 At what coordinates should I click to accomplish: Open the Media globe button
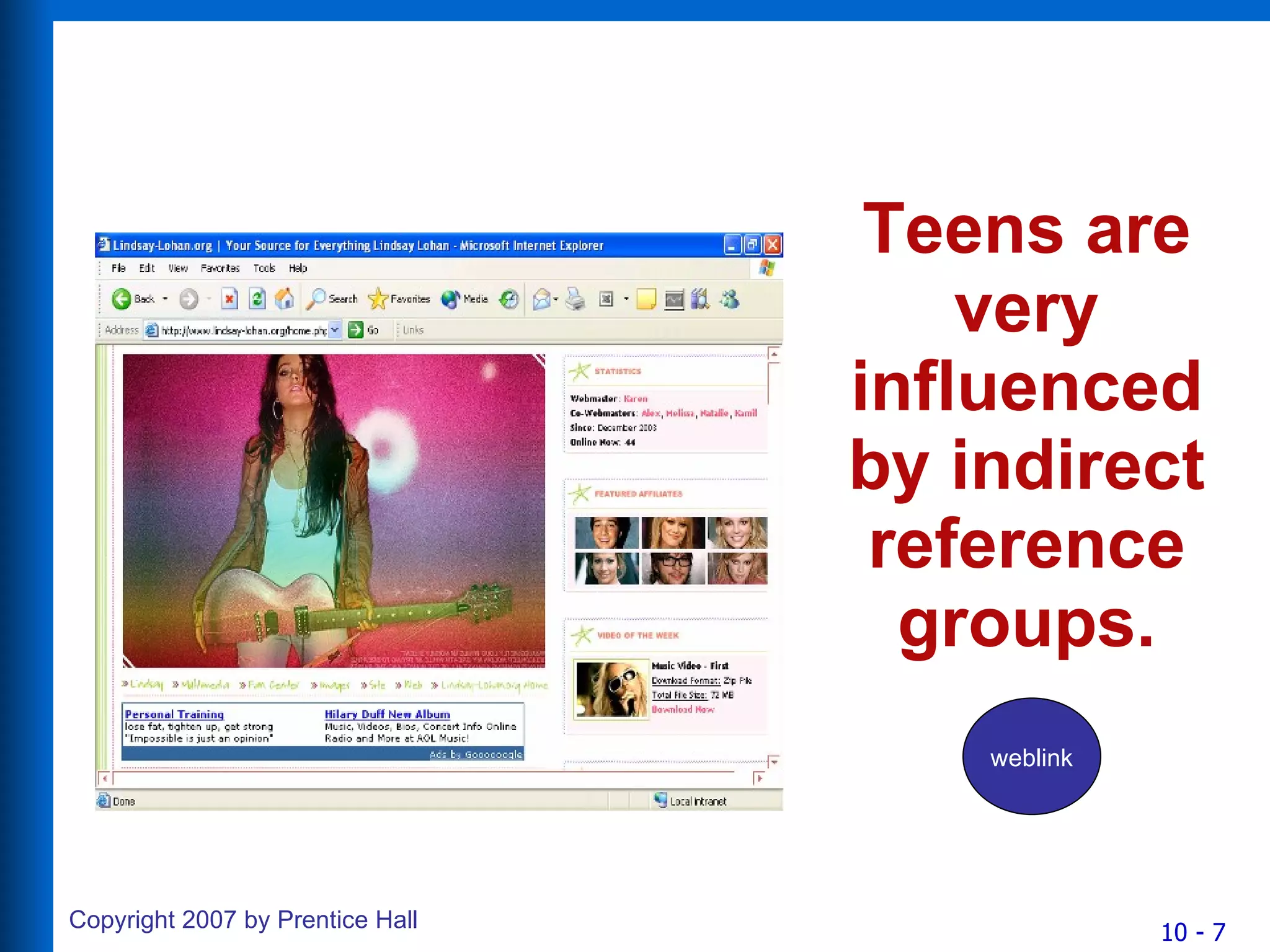(x=450, y=299)
